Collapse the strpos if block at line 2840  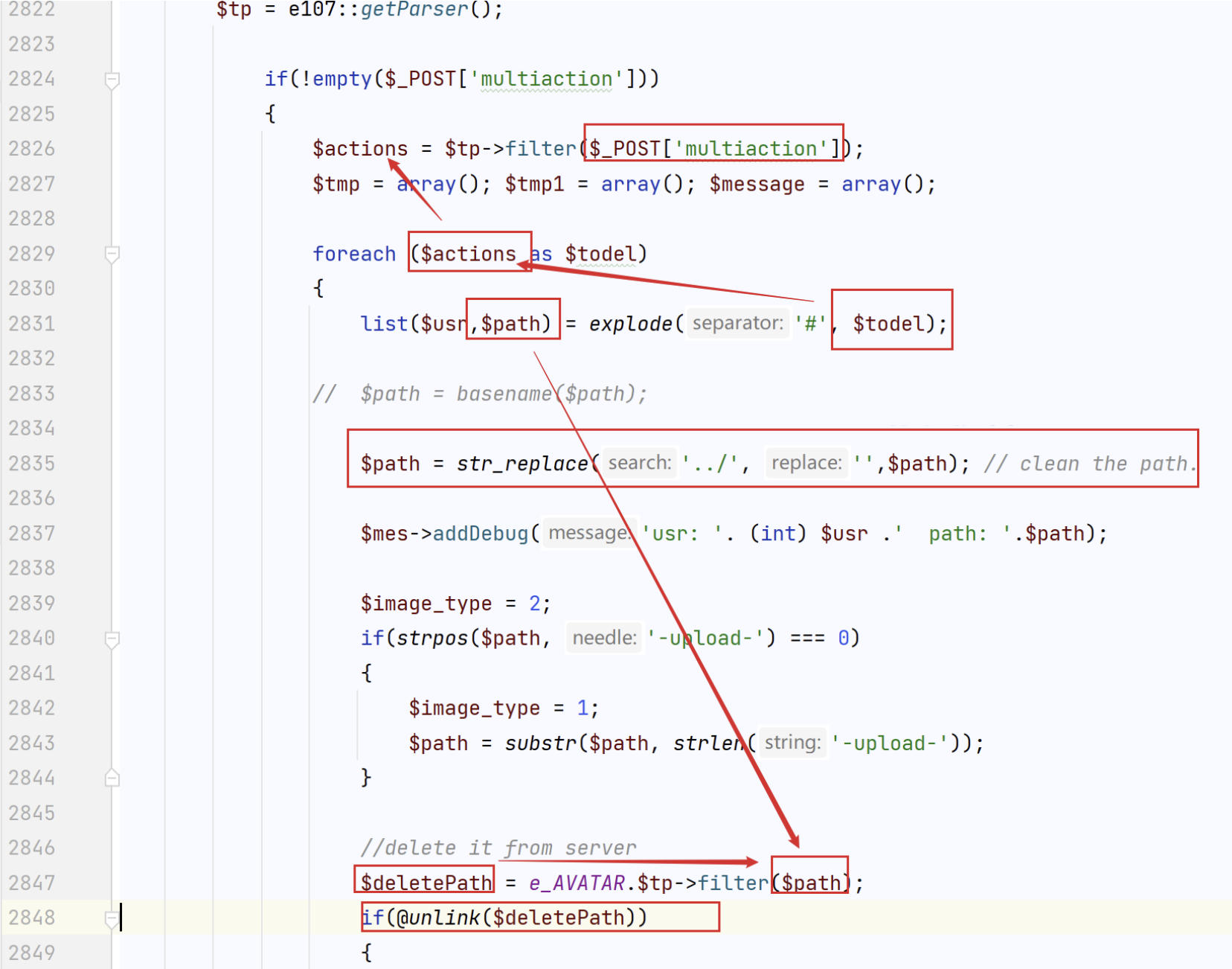click(112, 639)
